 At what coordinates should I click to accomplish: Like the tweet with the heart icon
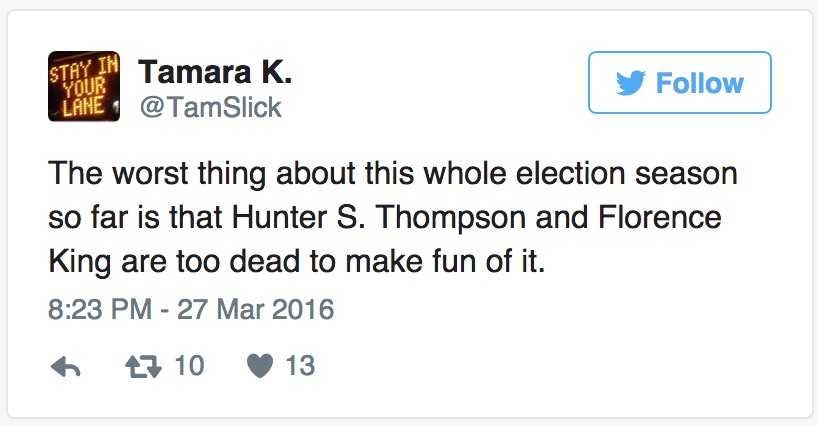click(x=258, y=367)
